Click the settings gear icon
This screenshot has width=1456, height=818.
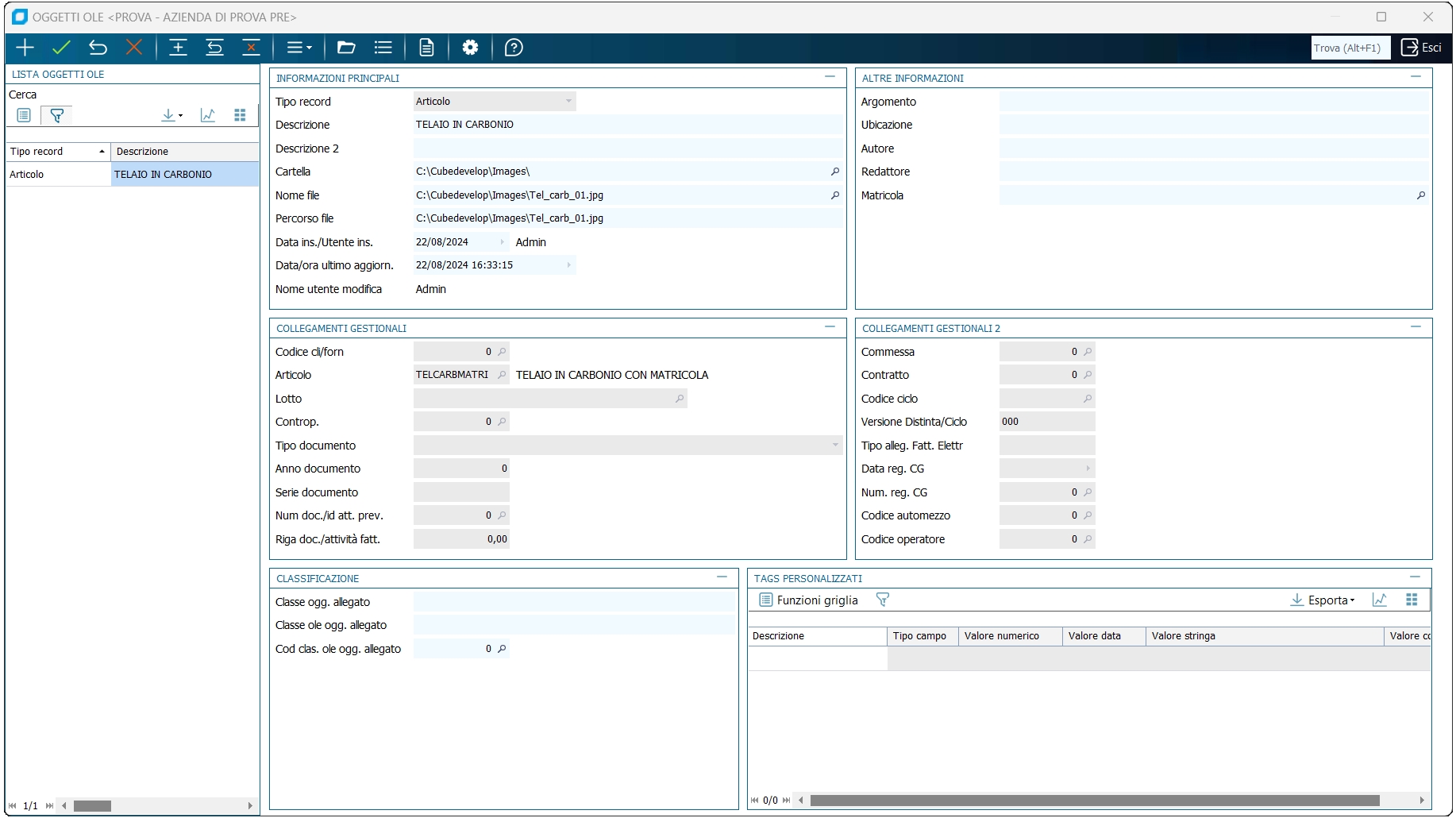coord(470,48)
